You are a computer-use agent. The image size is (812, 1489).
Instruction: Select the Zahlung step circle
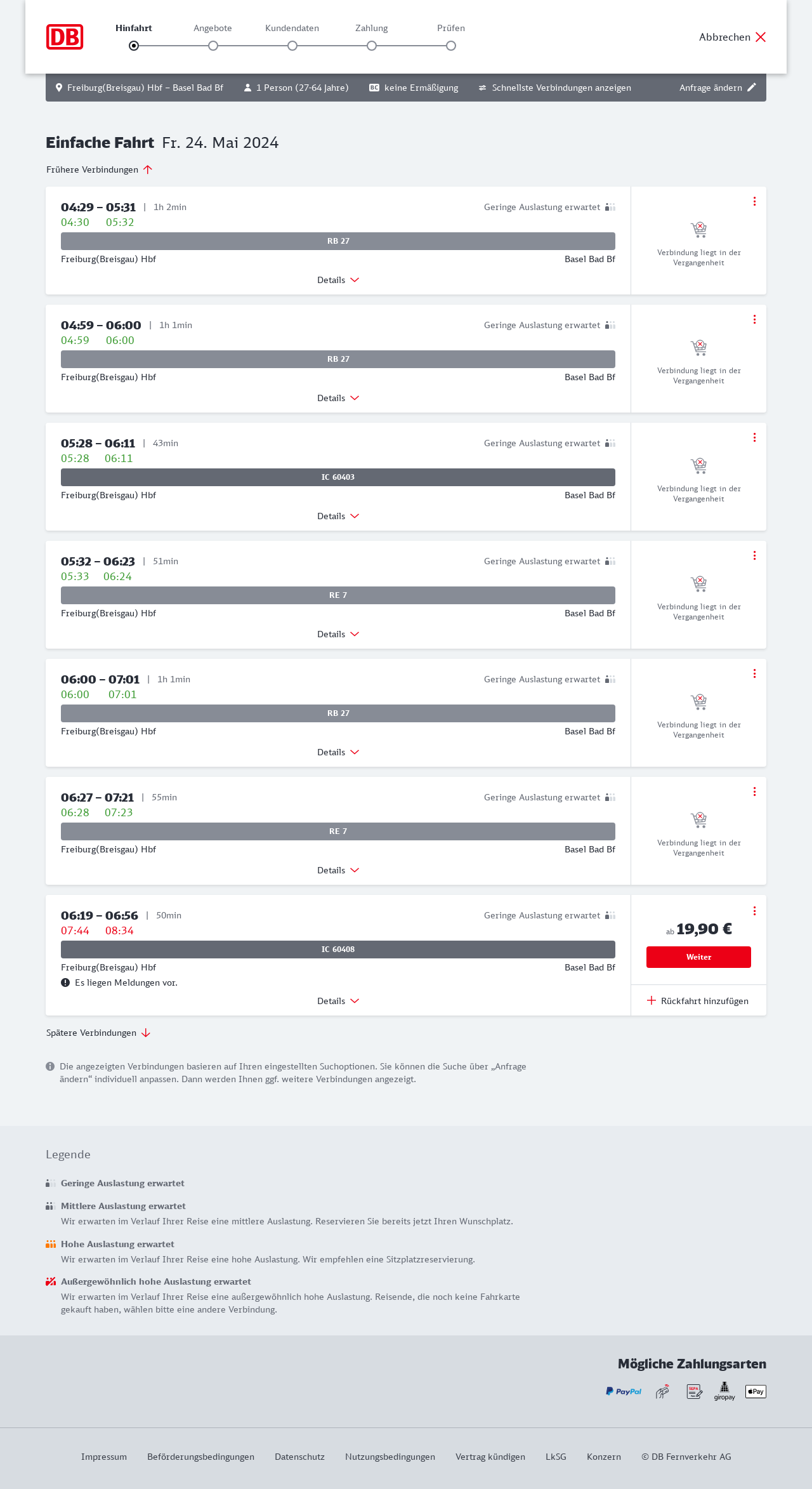tap(372, 46)
